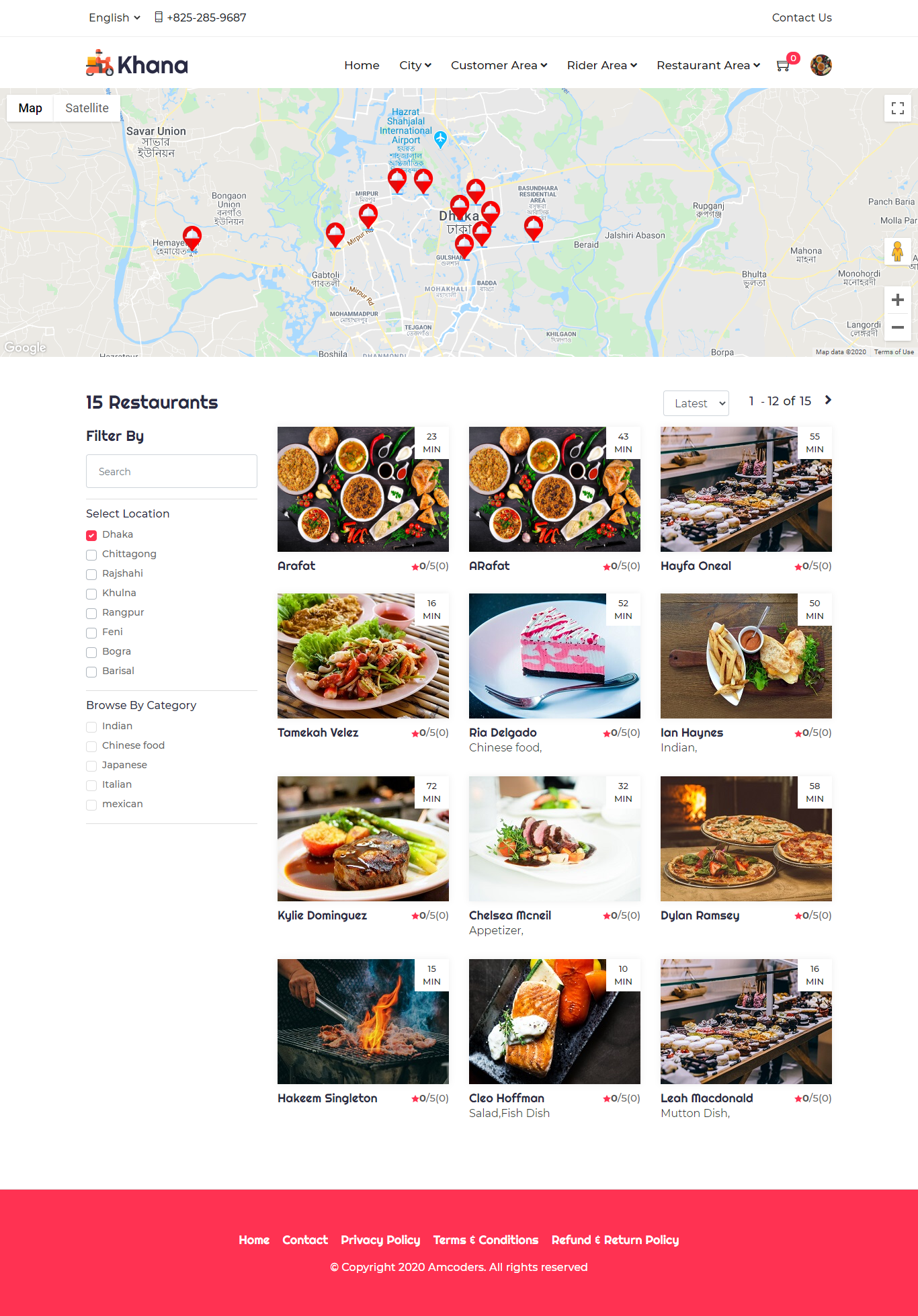Expand the Restaurant Area menu
Screen dimensions: 918x1316
click(x=708, y=65)
